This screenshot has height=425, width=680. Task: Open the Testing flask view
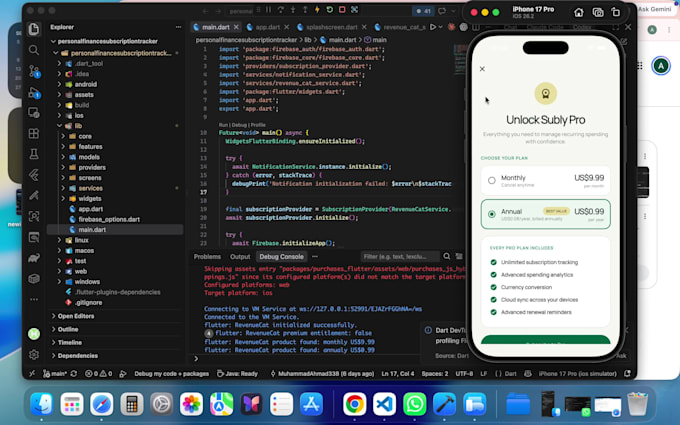[x=34, y=154]
